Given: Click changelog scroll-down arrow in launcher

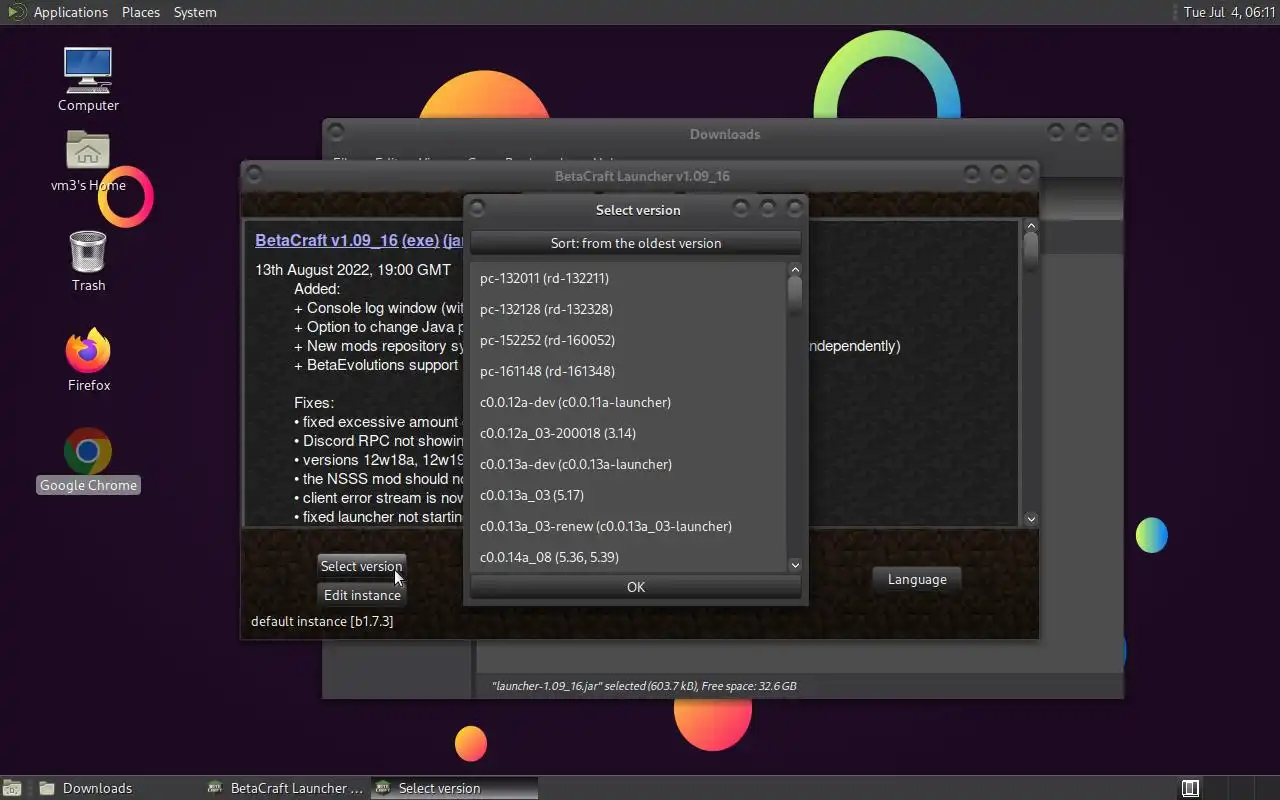Looking at the screenshot, I should click(x=1031, y=519).
